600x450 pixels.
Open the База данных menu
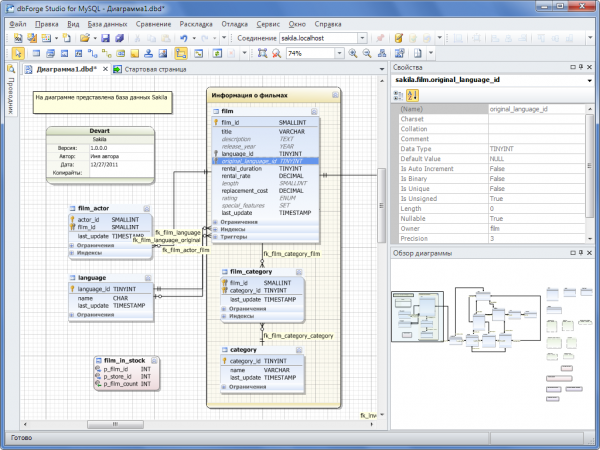(107, 24)
